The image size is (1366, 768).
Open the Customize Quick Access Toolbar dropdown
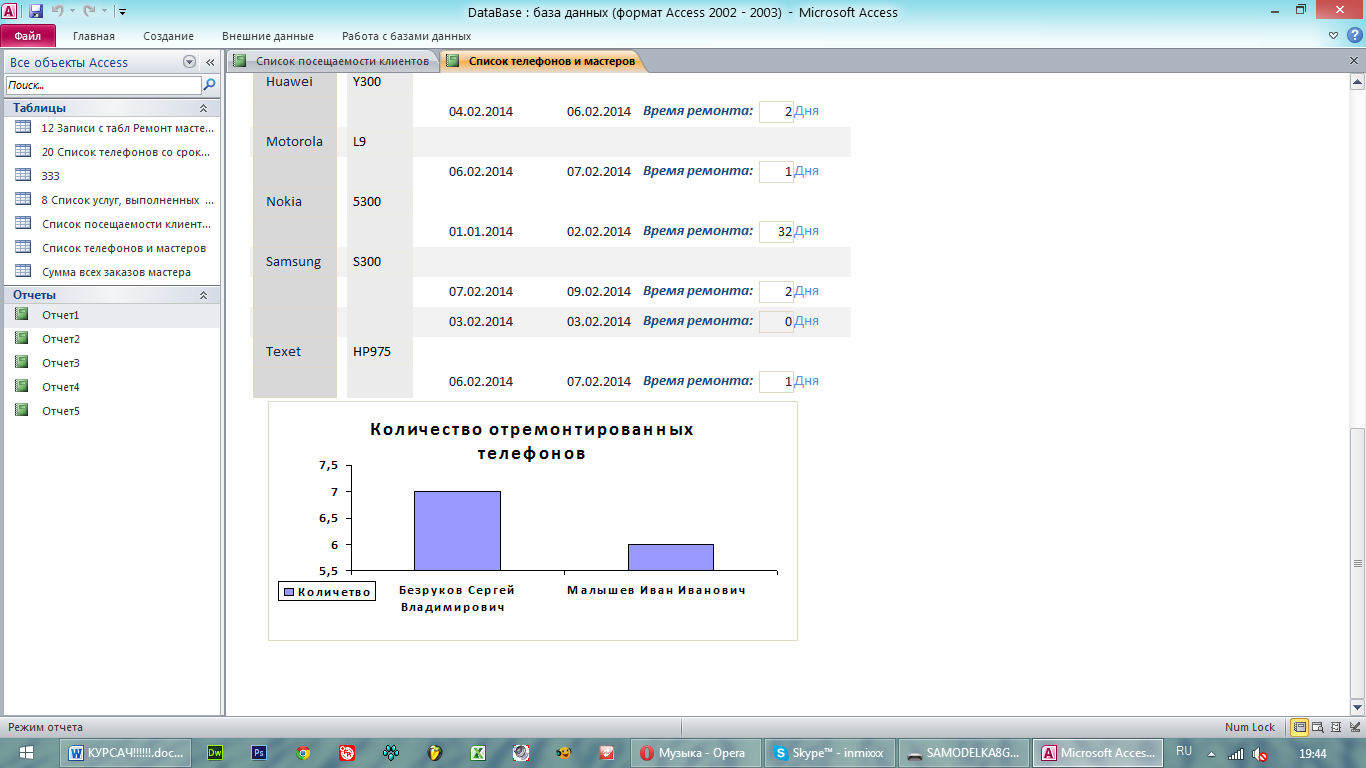click(122, 12)
